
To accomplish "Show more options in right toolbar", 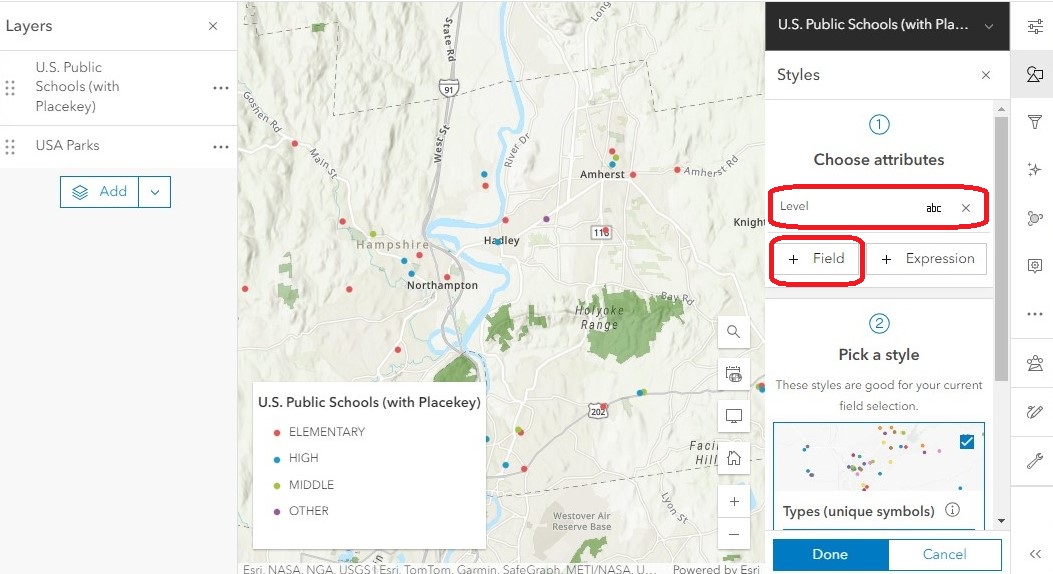I will coord(1035,314).
